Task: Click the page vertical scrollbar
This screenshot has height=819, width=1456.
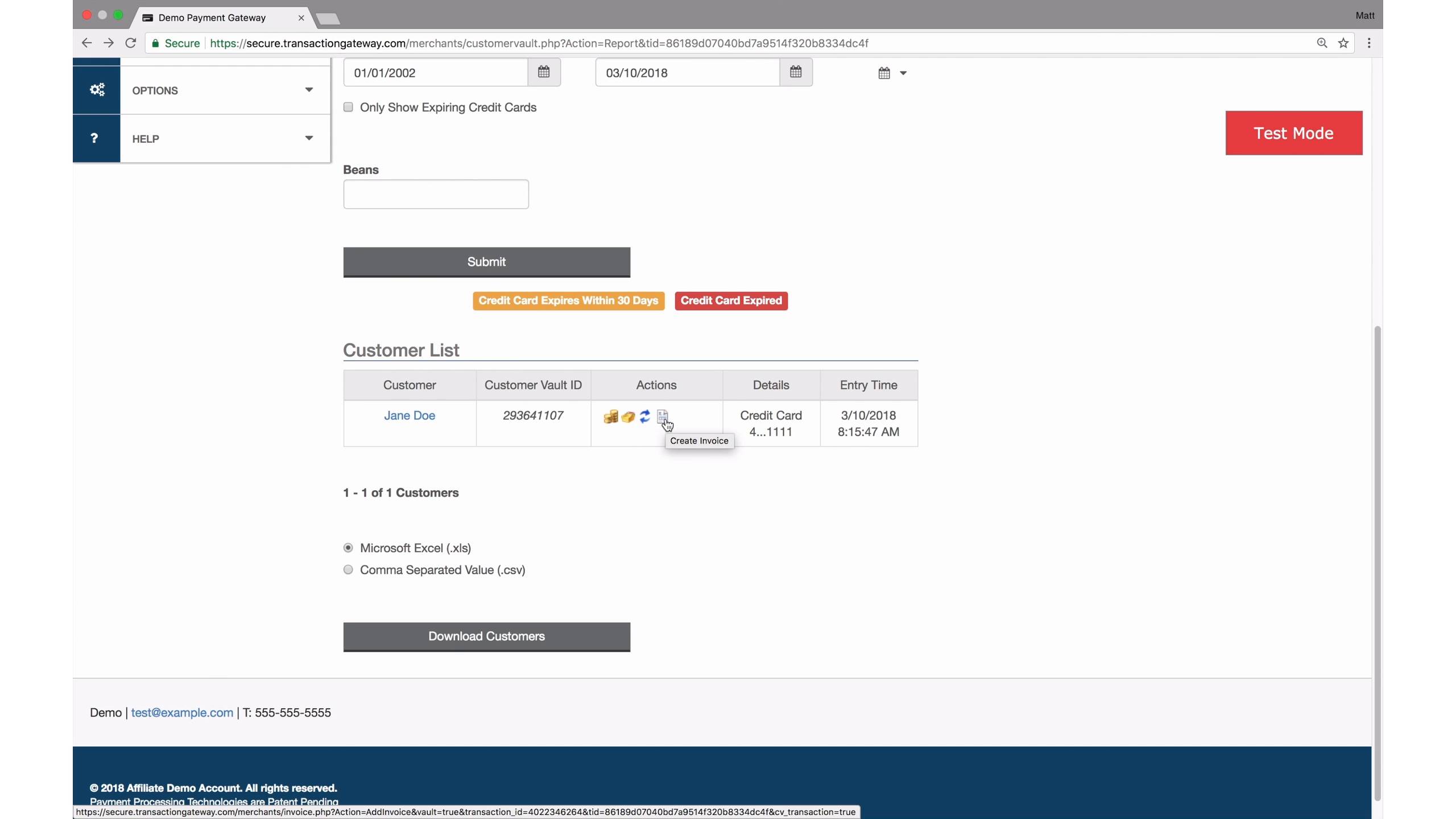Action: [x=1377, y=563]
